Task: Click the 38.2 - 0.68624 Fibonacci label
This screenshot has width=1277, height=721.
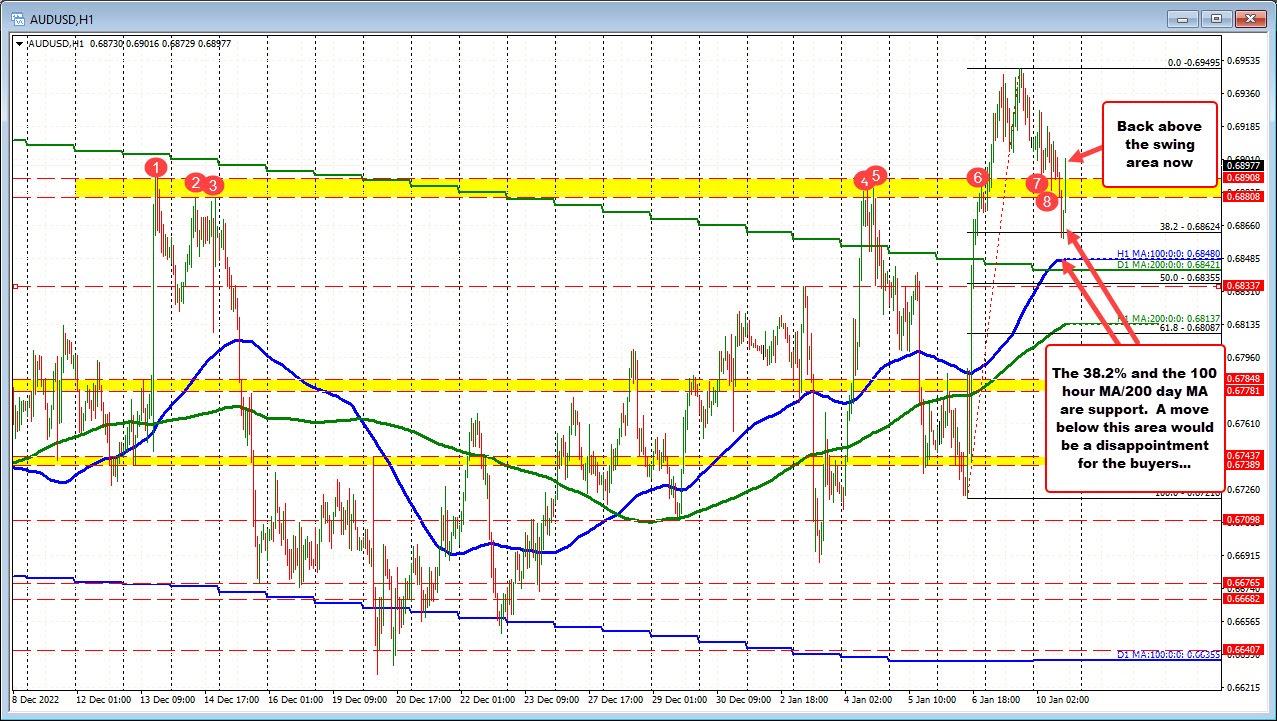Action: pyautogui.click(x=1188, y=226)
